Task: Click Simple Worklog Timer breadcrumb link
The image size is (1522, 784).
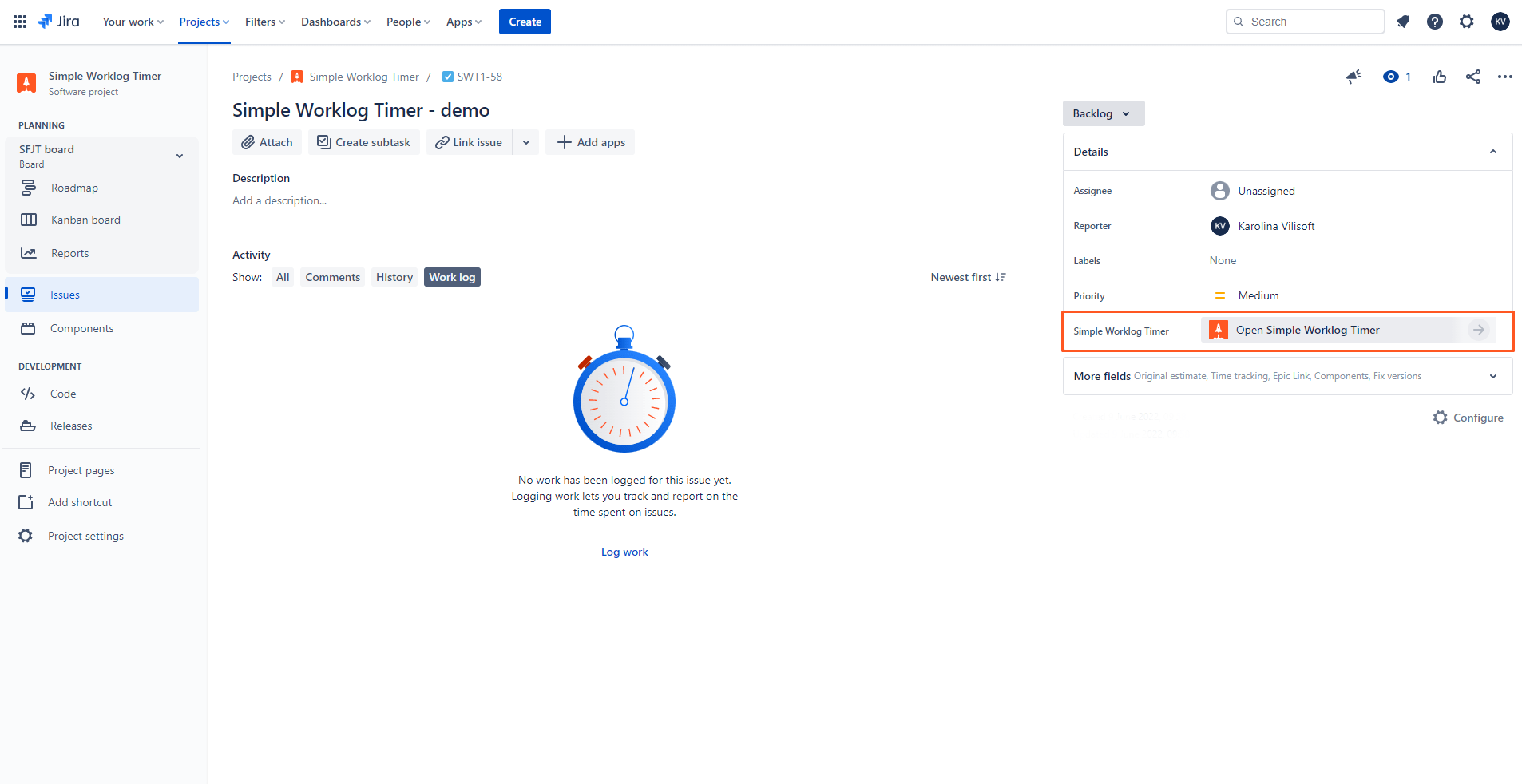Action: [x=364, y=77]
